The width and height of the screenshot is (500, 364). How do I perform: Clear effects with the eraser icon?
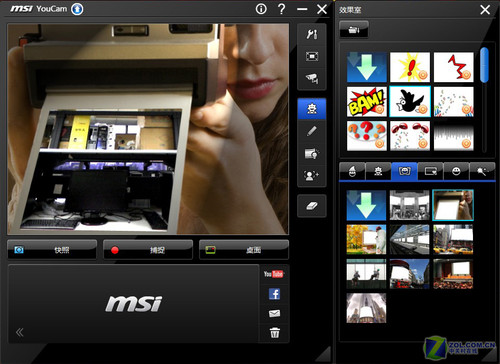point(312,206)
